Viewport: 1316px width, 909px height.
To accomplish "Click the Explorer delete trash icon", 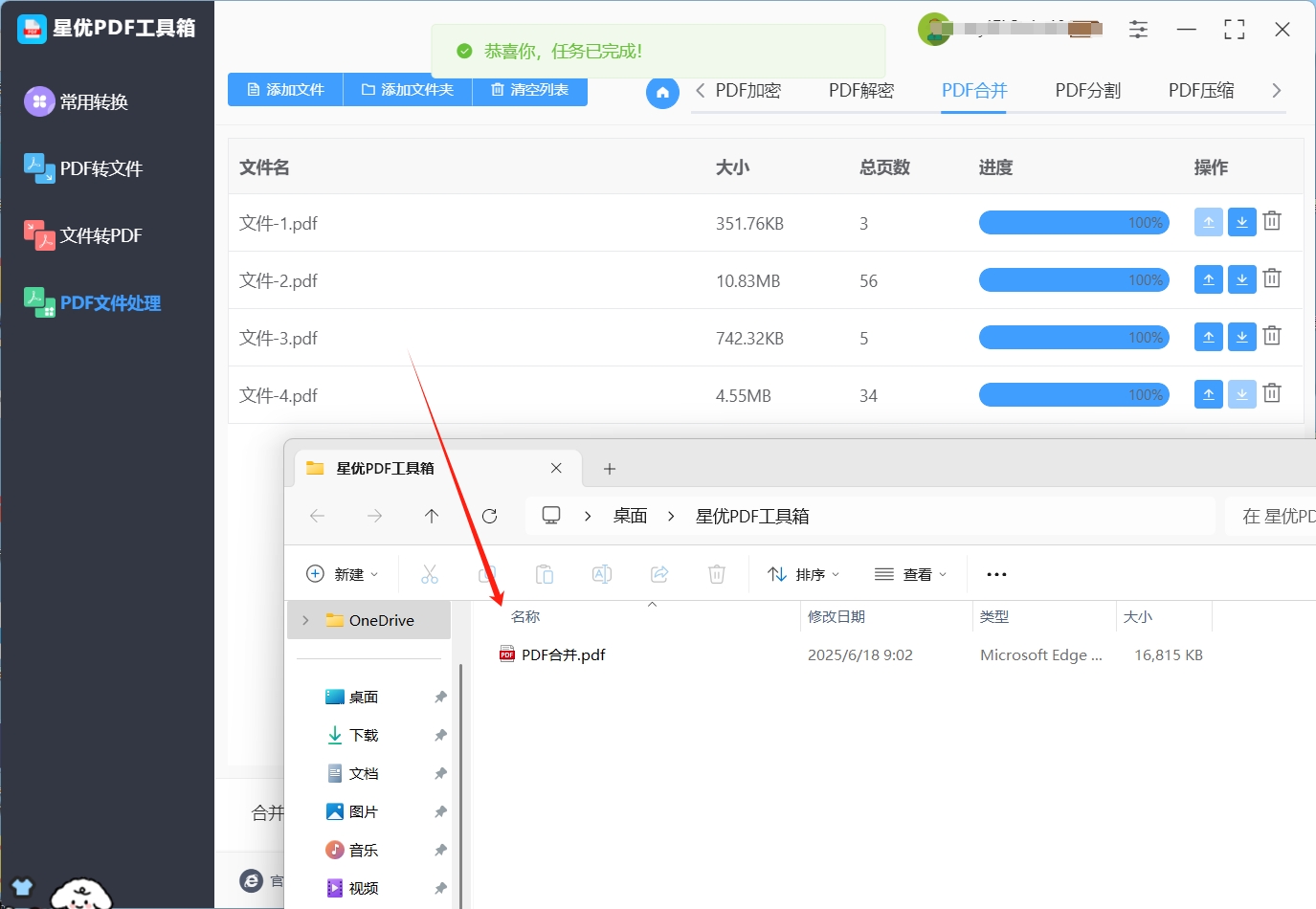I will [x=717, y=574].
